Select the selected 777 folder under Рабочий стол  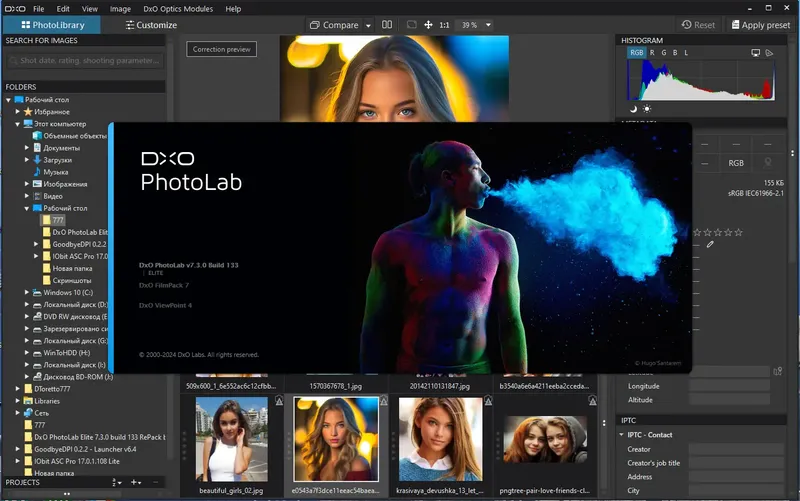tap(53, 220)
